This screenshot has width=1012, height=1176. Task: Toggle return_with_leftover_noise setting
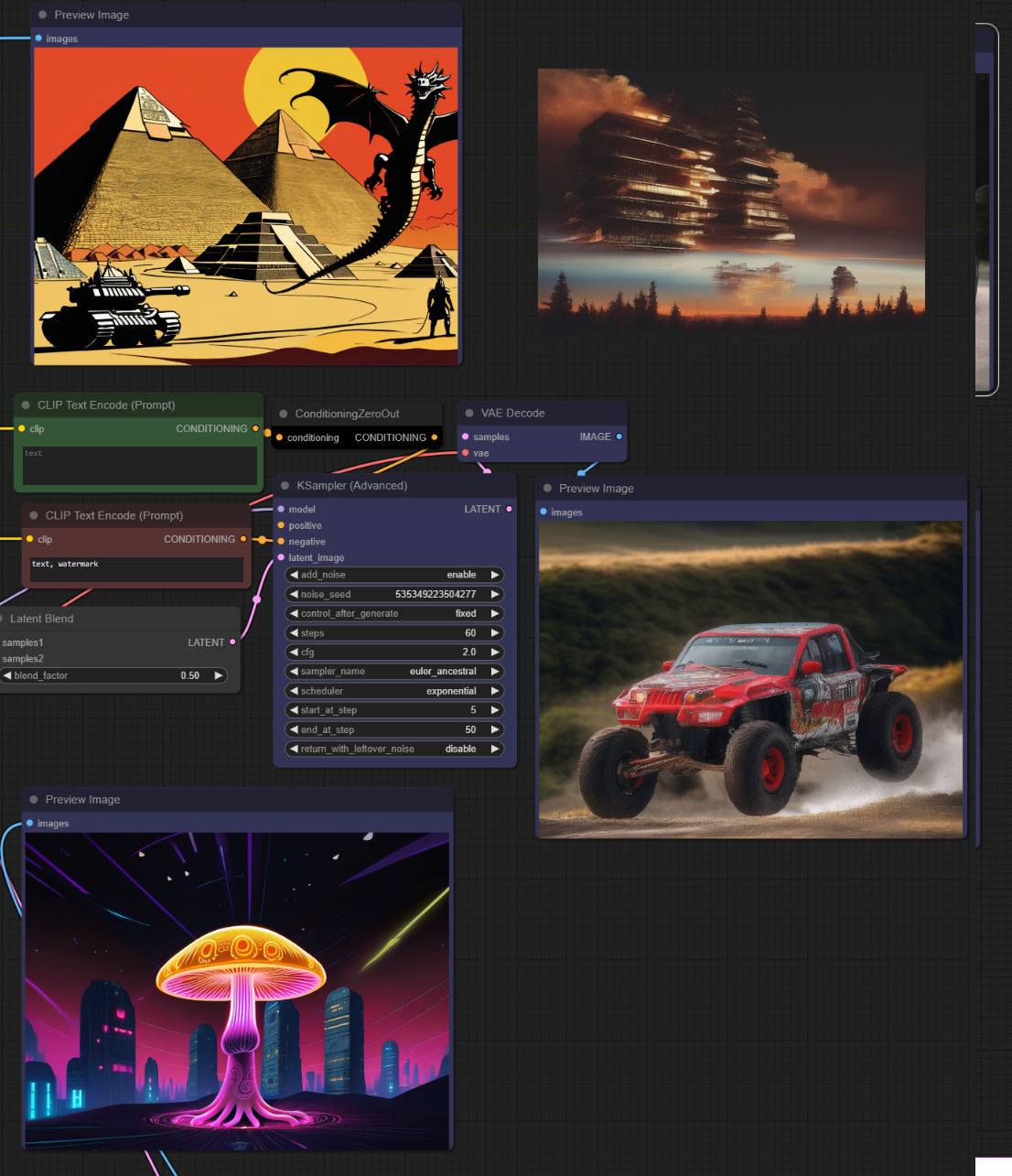pyautogui.click(x=394, y=749)
